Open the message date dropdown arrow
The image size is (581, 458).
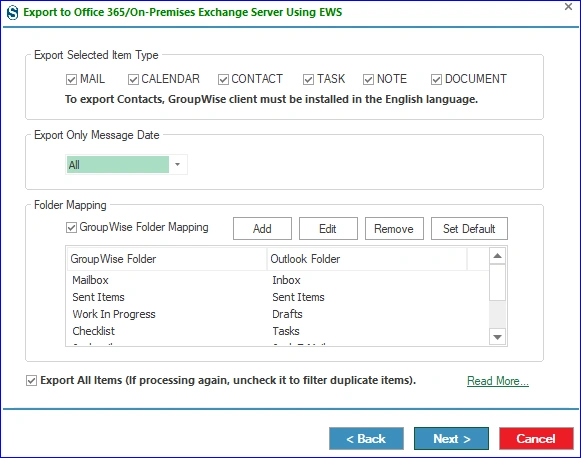177,165
